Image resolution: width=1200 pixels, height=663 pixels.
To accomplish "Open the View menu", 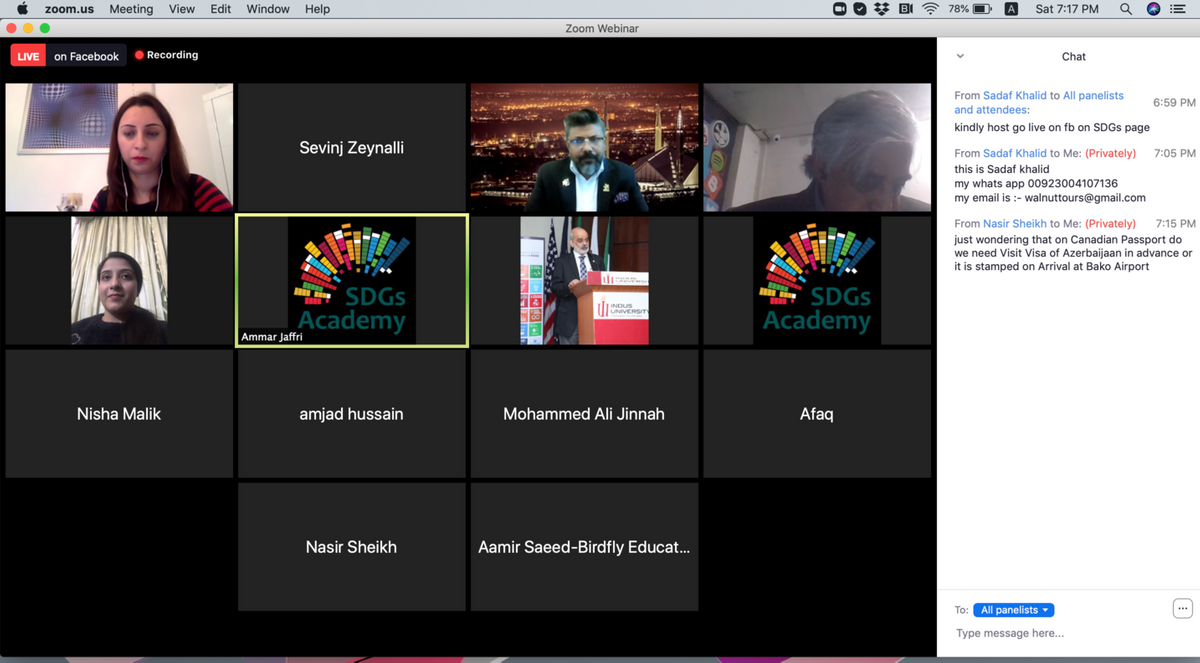I will [x=182, y=9].
